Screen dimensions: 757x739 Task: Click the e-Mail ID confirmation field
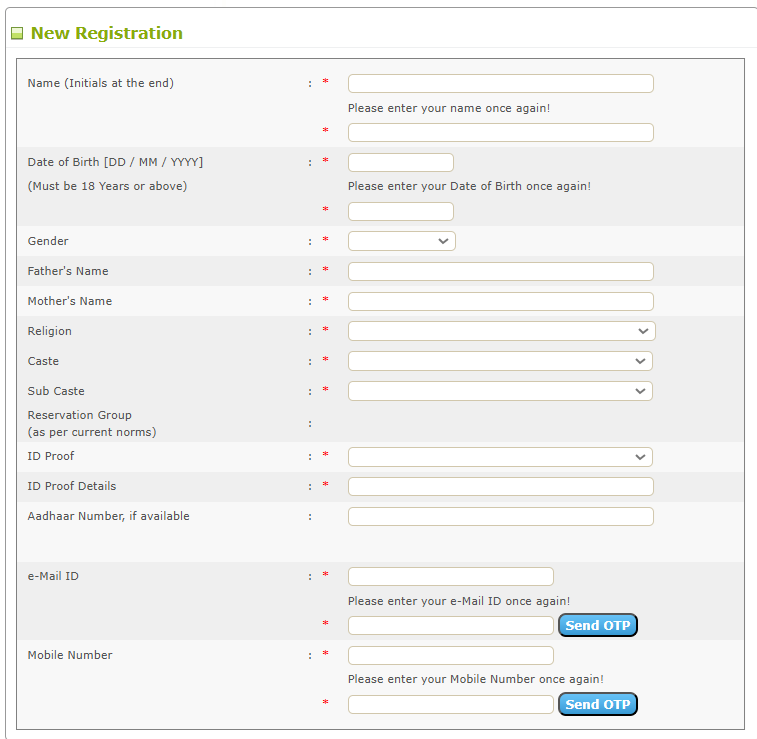[x=450, y=626]
